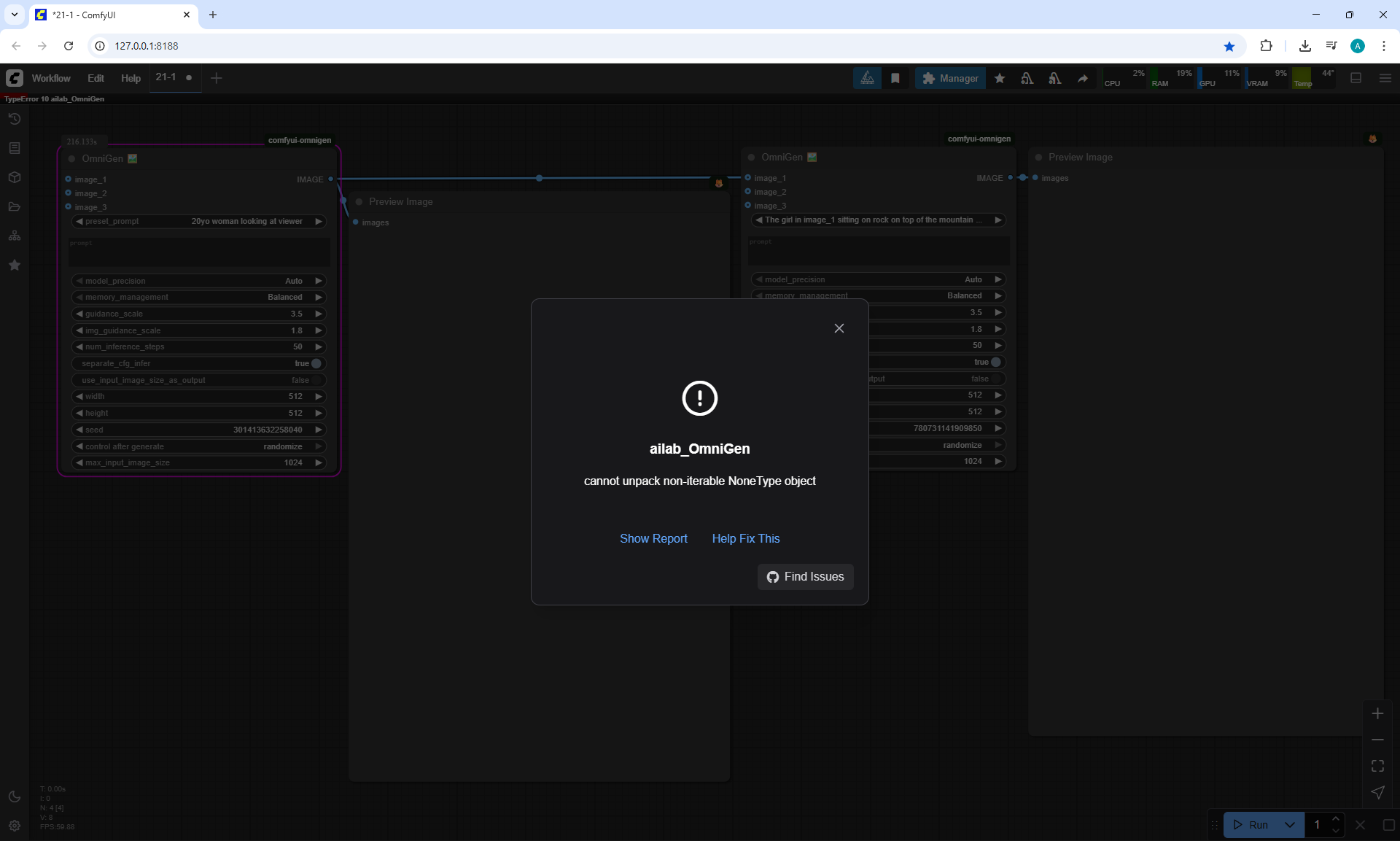Image resolution: width=1400 pixels, height=841 pixels.
Task: Click the share arrow toolbar icon
Action: click(1083, 78)
